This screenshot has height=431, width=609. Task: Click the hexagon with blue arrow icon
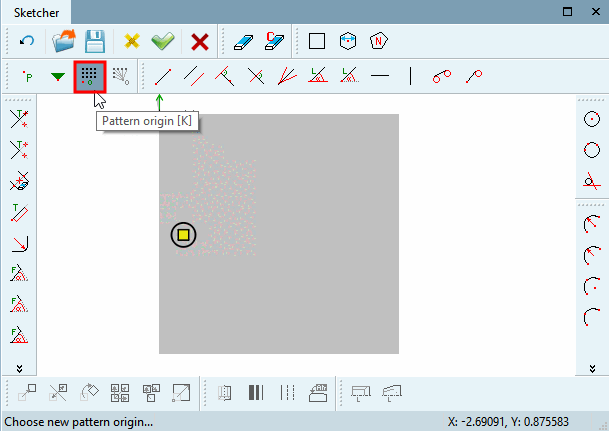(x=348, y=41)
